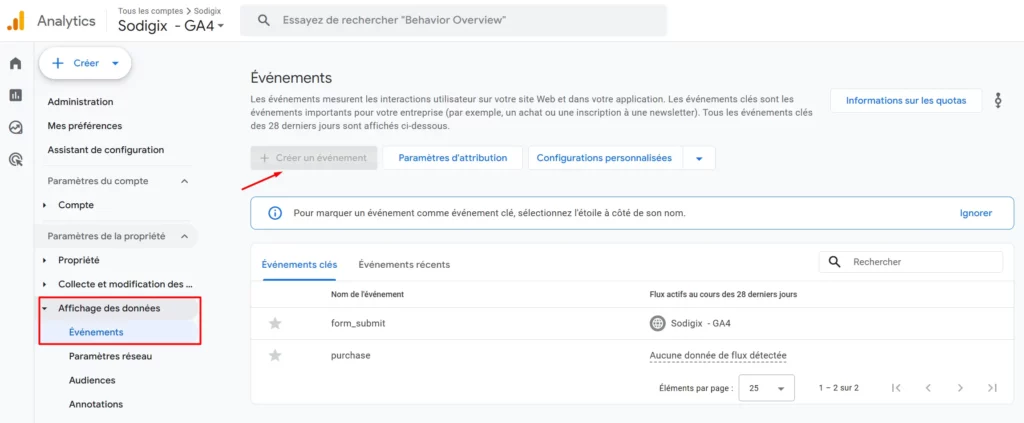This screenshot has height=423, width=1024.
Task: Click the info icon in blue banner
Action: [x=275, y=213]
